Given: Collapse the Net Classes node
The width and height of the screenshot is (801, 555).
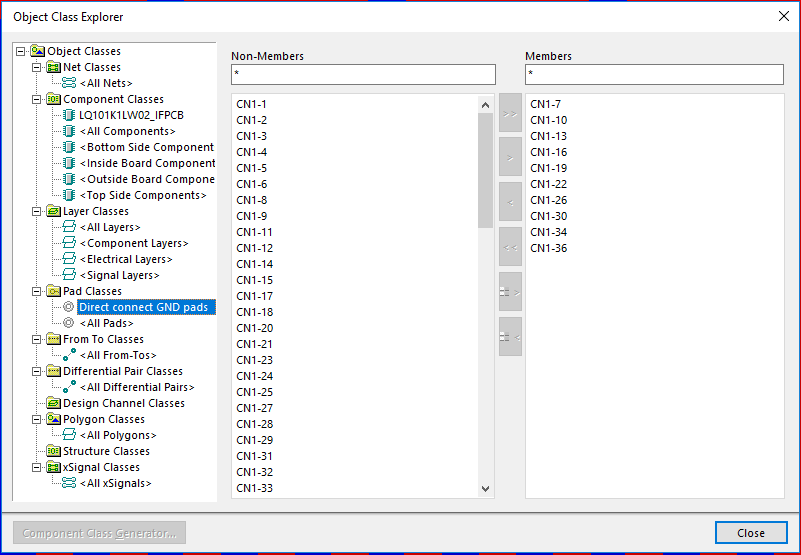Looking at the screenshot, I should click(x=36, y=67).
